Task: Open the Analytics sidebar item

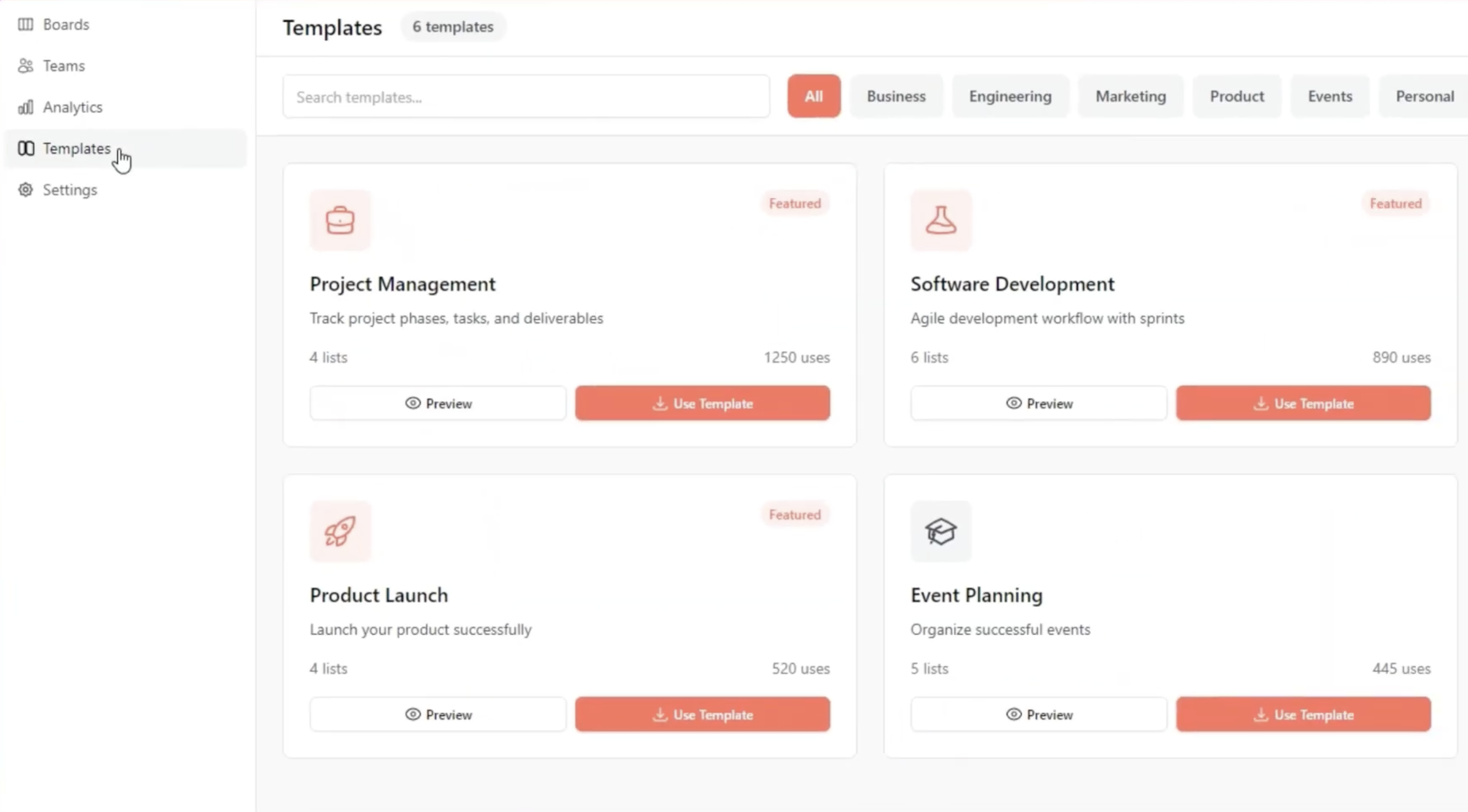Action: tap(72, 107)
